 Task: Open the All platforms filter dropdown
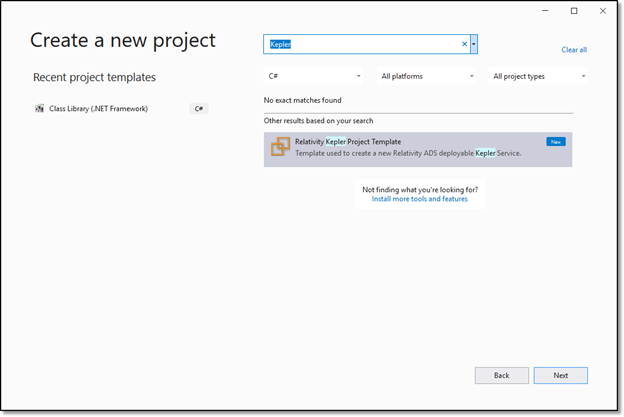[x=426, y=76]
